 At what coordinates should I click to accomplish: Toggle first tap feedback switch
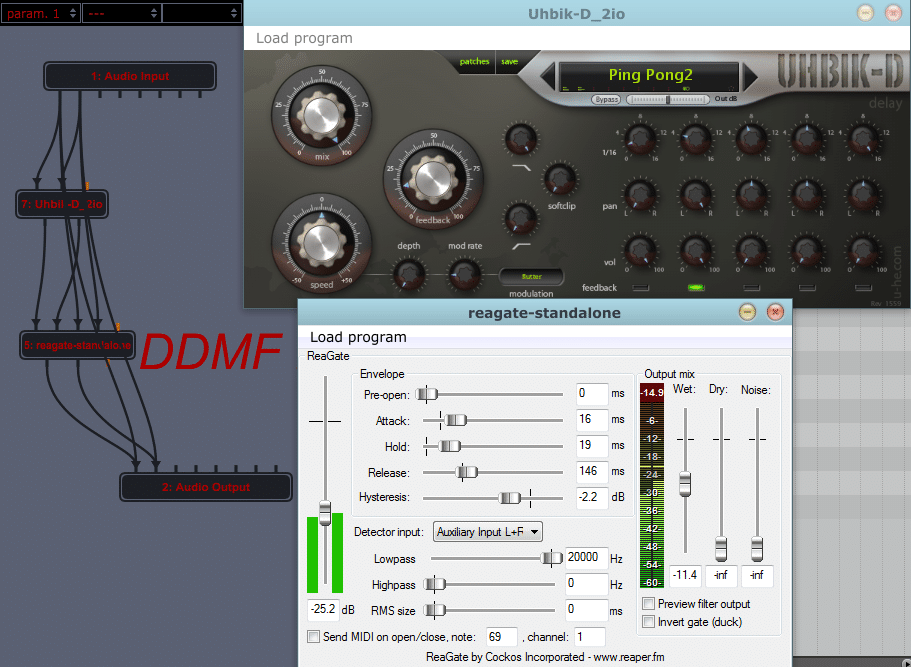click(640, 288)
